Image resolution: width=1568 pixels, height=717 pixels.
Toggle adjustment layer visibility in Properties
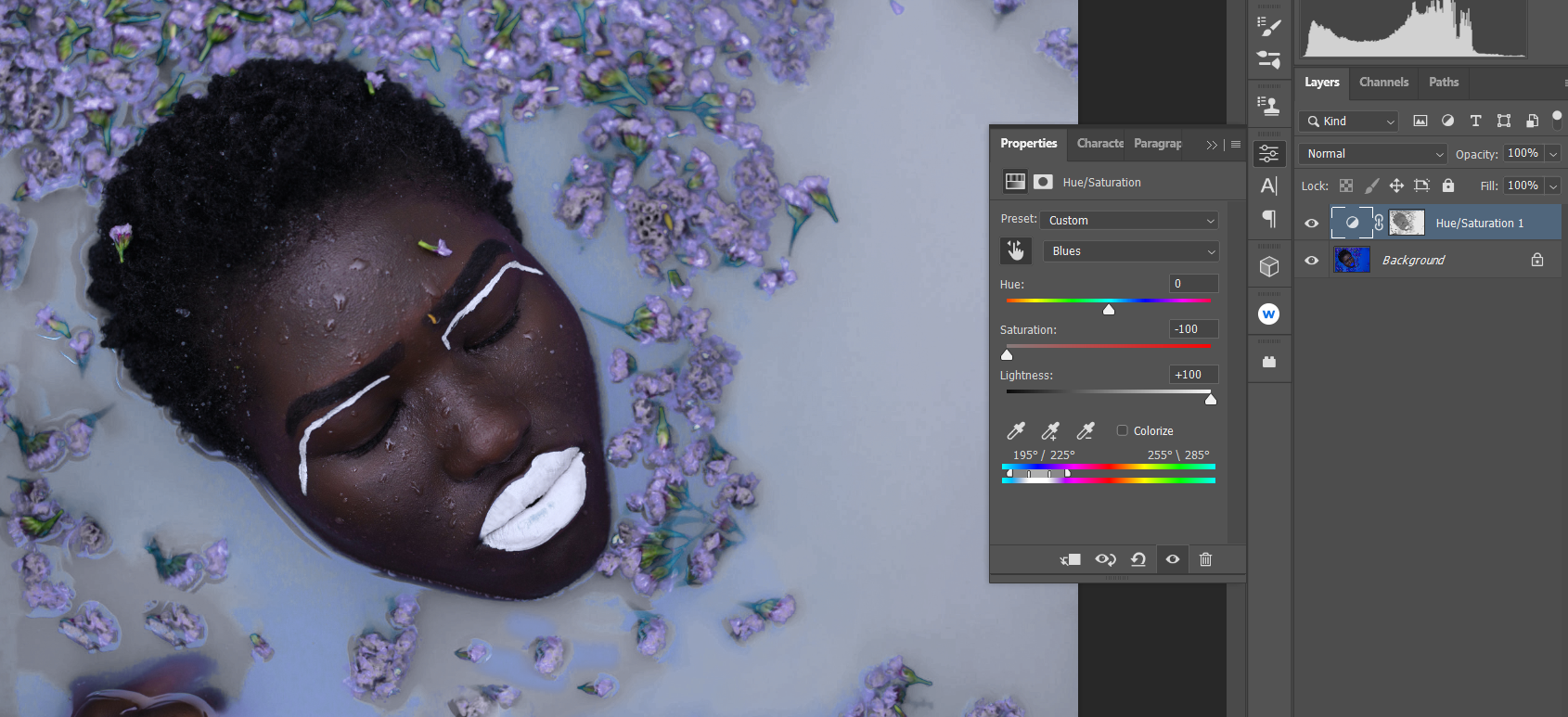click(1173, 559)
